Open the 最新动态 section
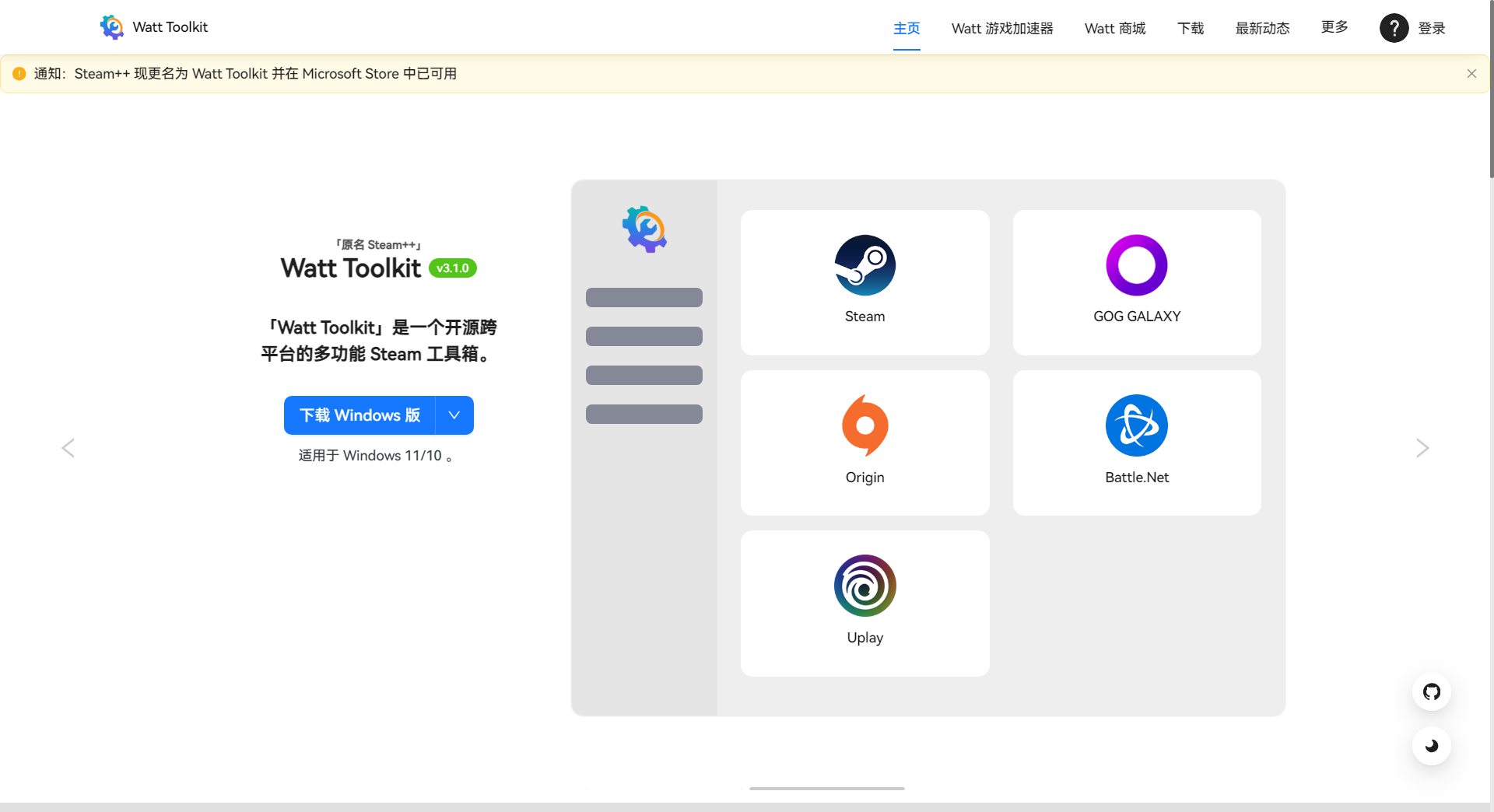This screenshot has width=1494, height=812. click(1261, 28)
